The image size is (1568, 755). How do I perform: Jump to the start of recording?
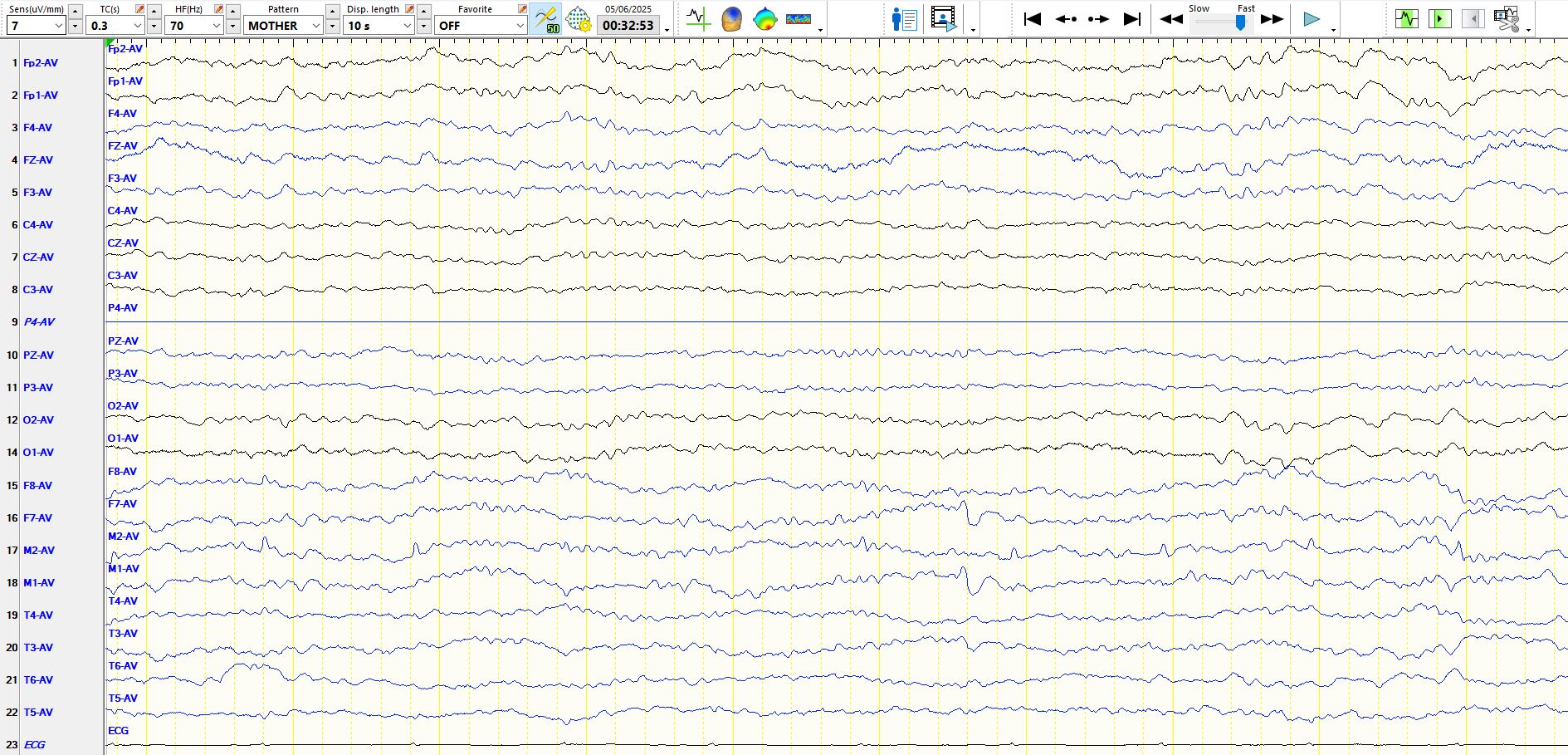click(x=1032, y=18)
